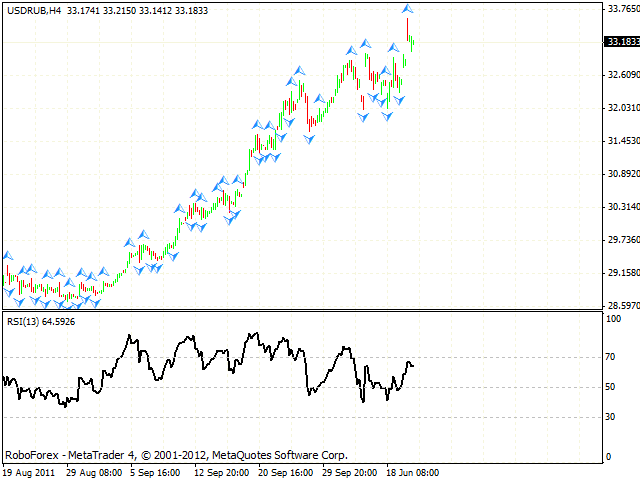Click the 33.7650 price axis label

point(622,9)
